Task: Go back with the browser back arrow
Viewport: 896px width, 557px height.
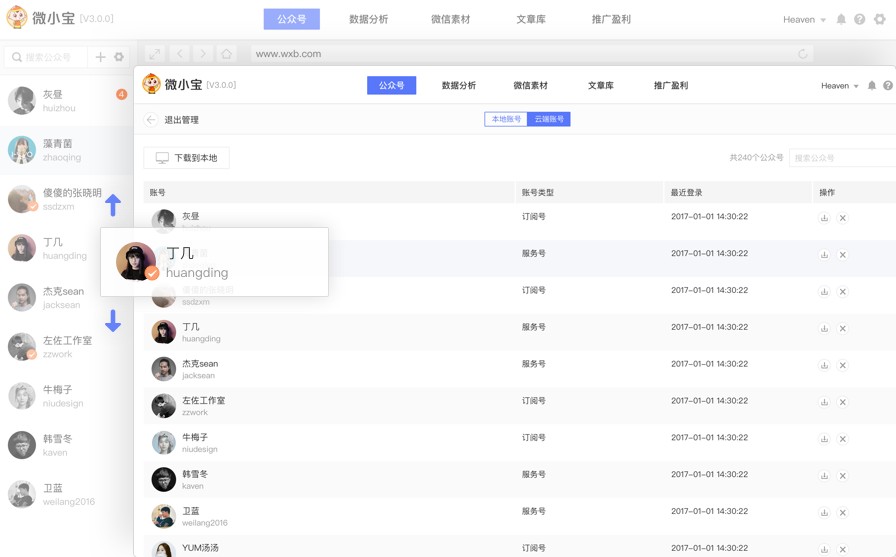Action: click(x=179, y=54)
